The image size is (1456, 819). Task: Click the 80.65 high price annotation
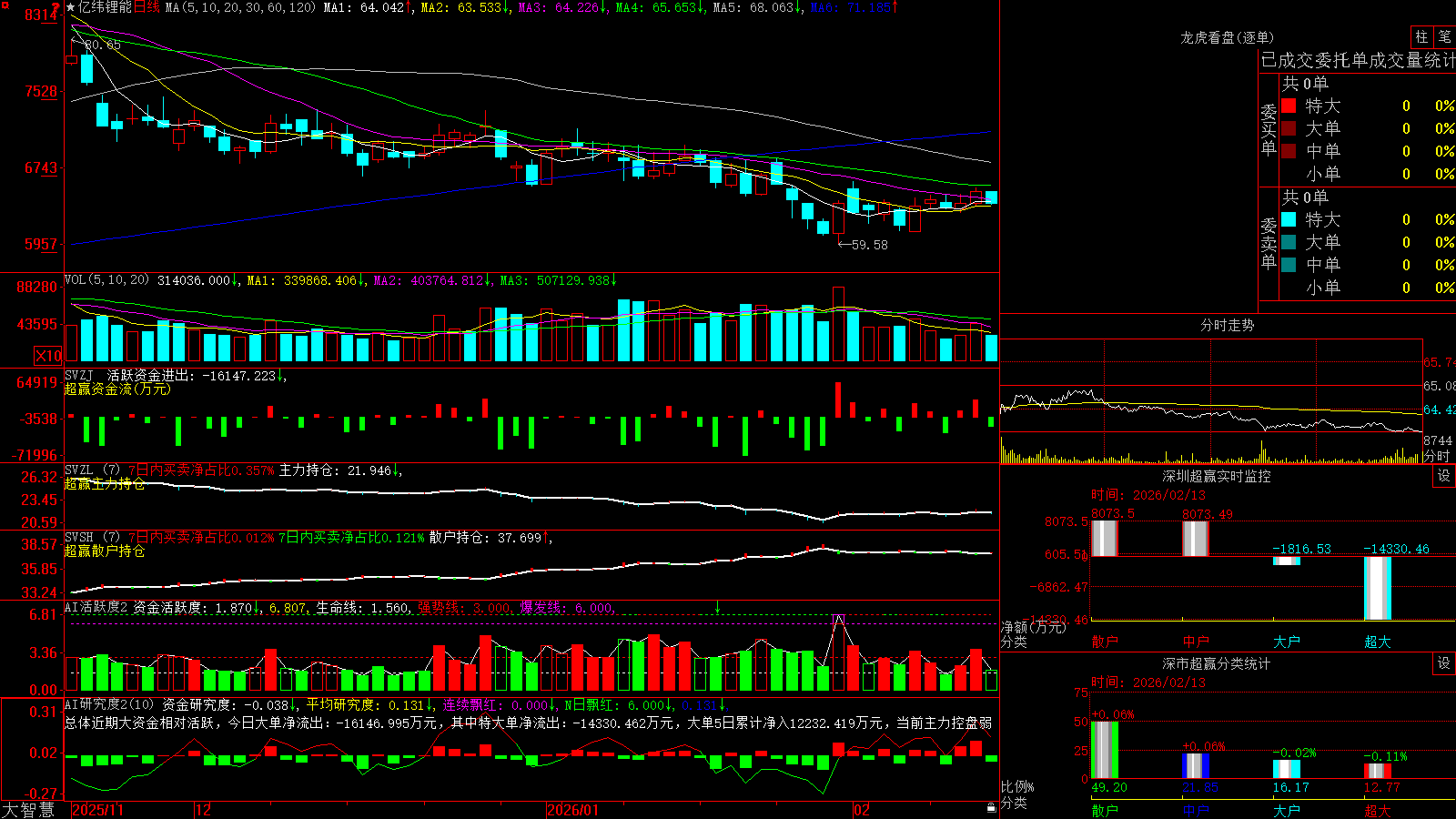[x=103, y=45]
